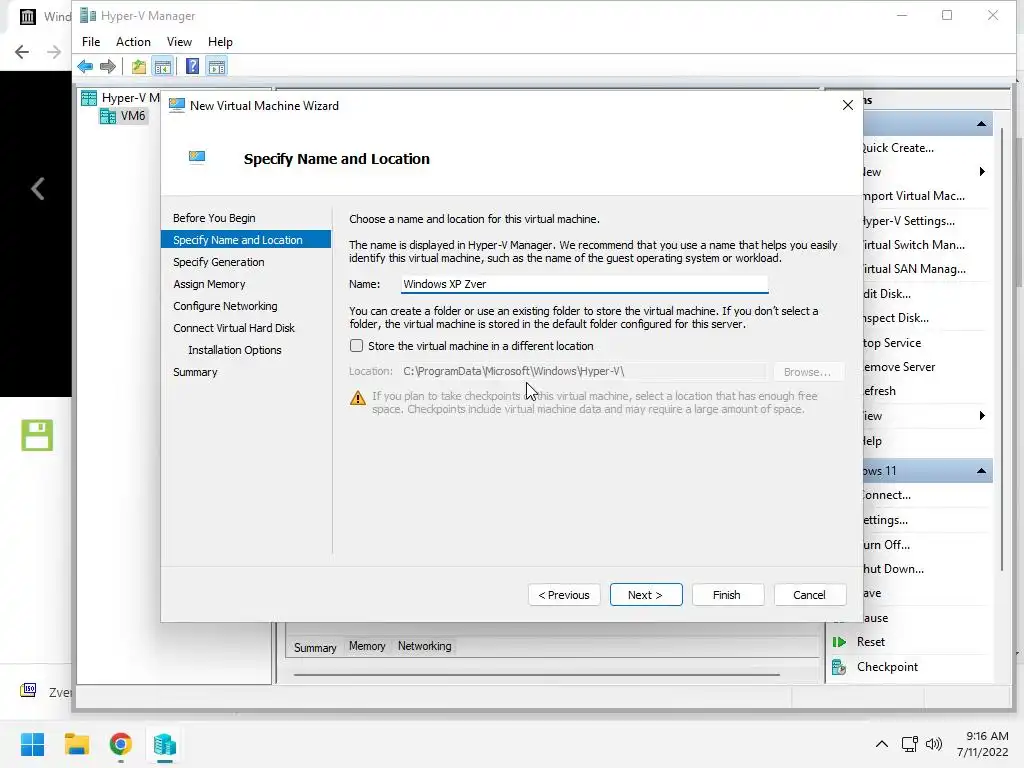Click the Hyper-V Manager taskbar icon

tap(165, 744)
